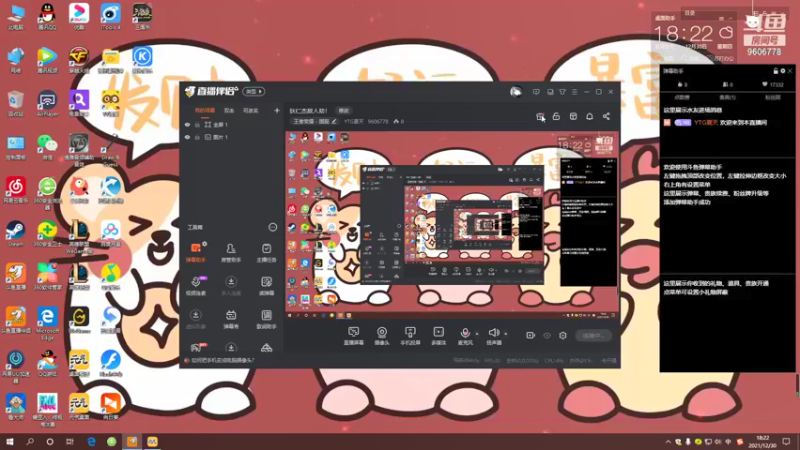
Task: Edit the 王者荣耀·国服 category selector
Action: [x=314, y=121]
